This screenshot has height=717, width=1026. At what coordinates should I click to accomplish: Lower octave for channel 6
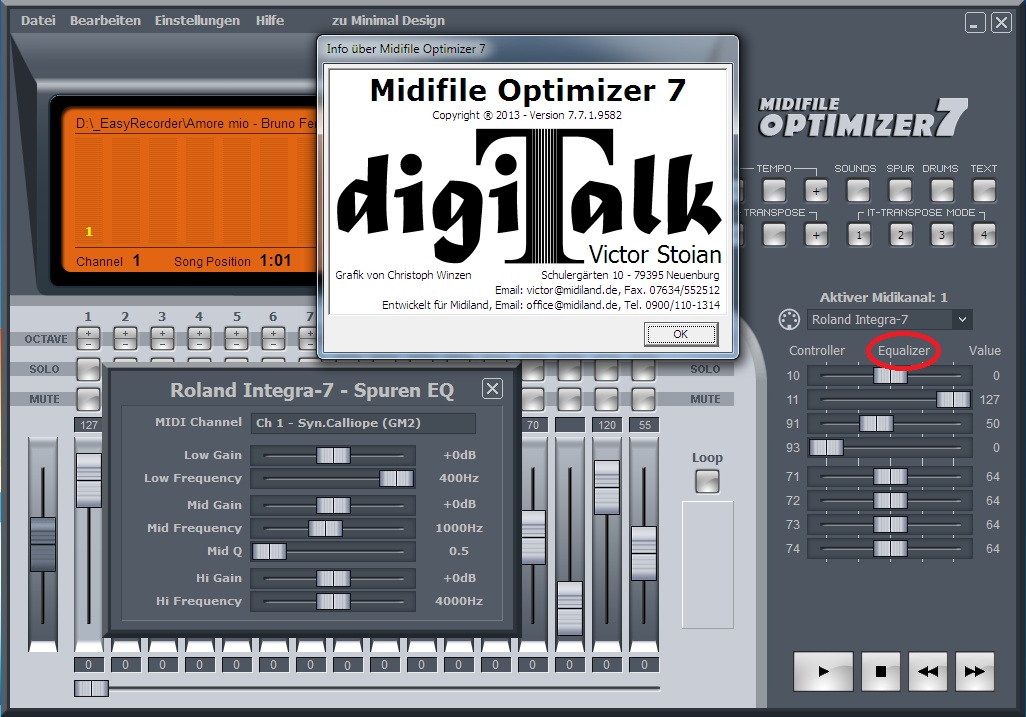pyautogui.click(x=274, y=344)
